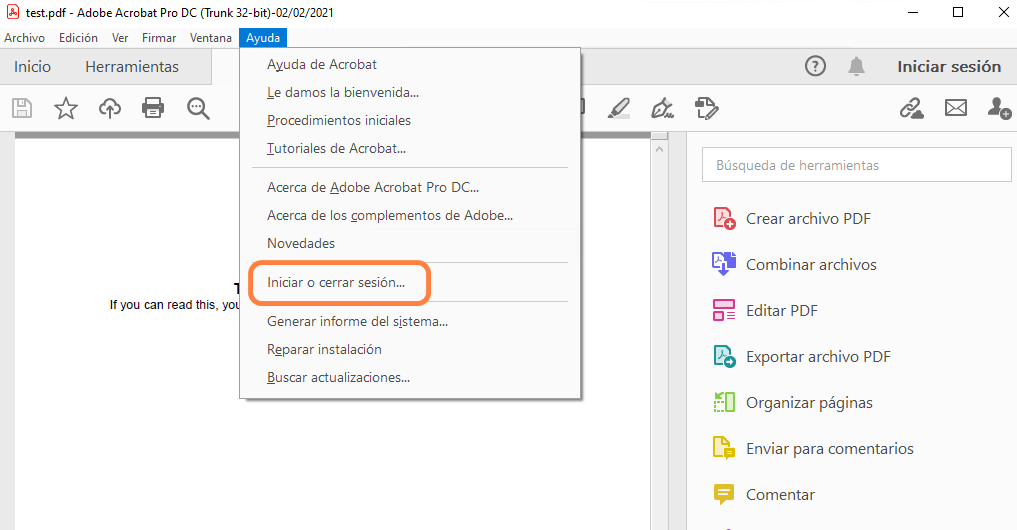Select the highlighter pen tool icon
This screenshot has width=1017, height=530.
point(619,108)
